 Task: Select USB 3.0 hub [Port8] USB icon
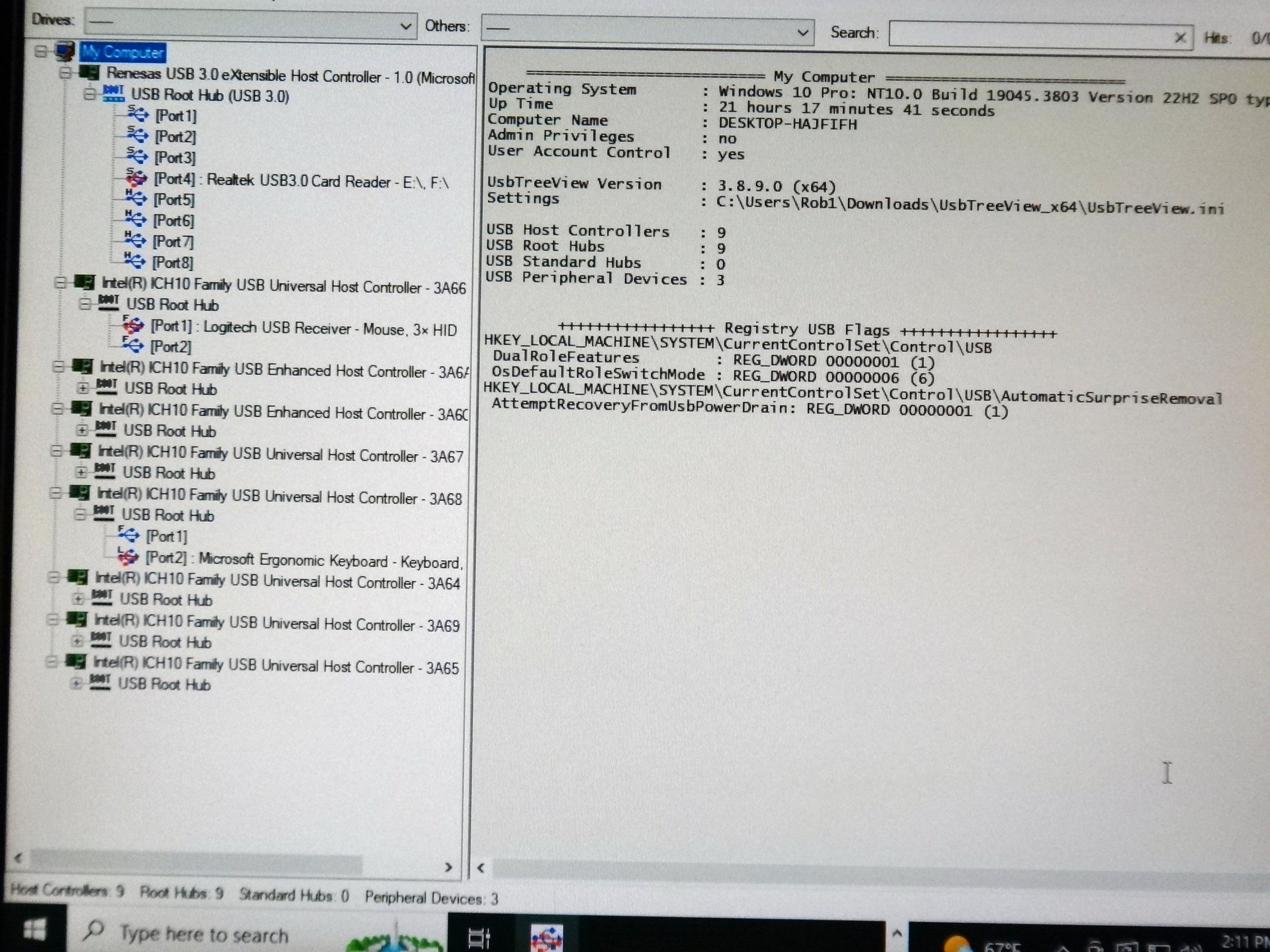point(134,261)
